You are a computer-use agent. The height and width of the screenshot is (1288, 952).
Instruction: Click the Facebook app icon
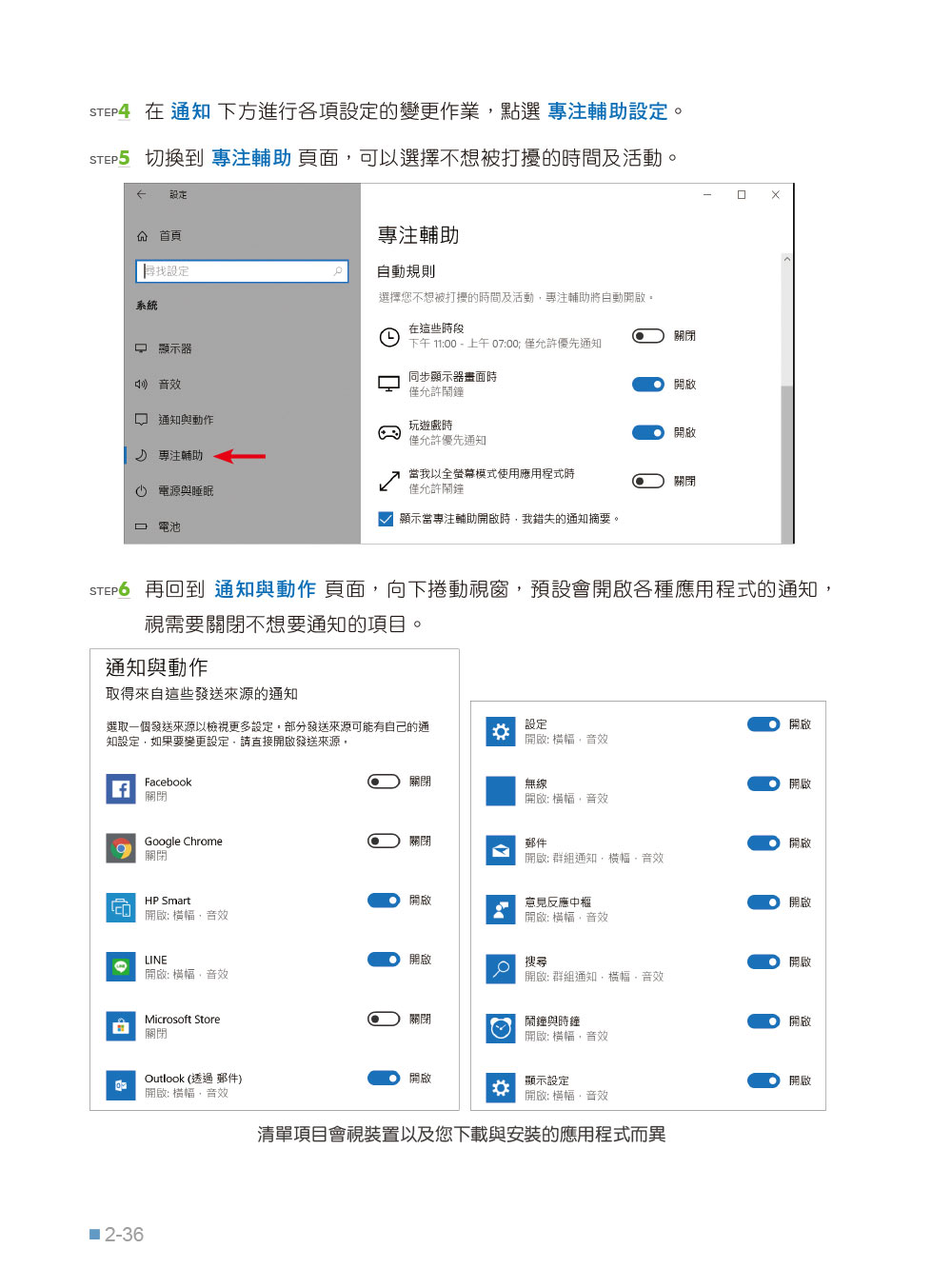(121, 789)
